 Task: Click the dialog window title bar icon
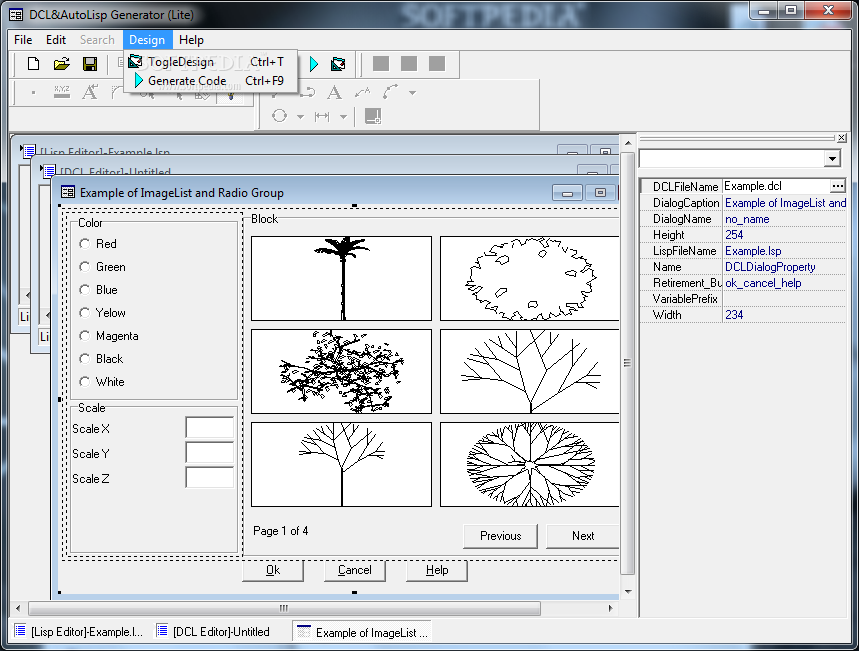(x=68, y=192)
